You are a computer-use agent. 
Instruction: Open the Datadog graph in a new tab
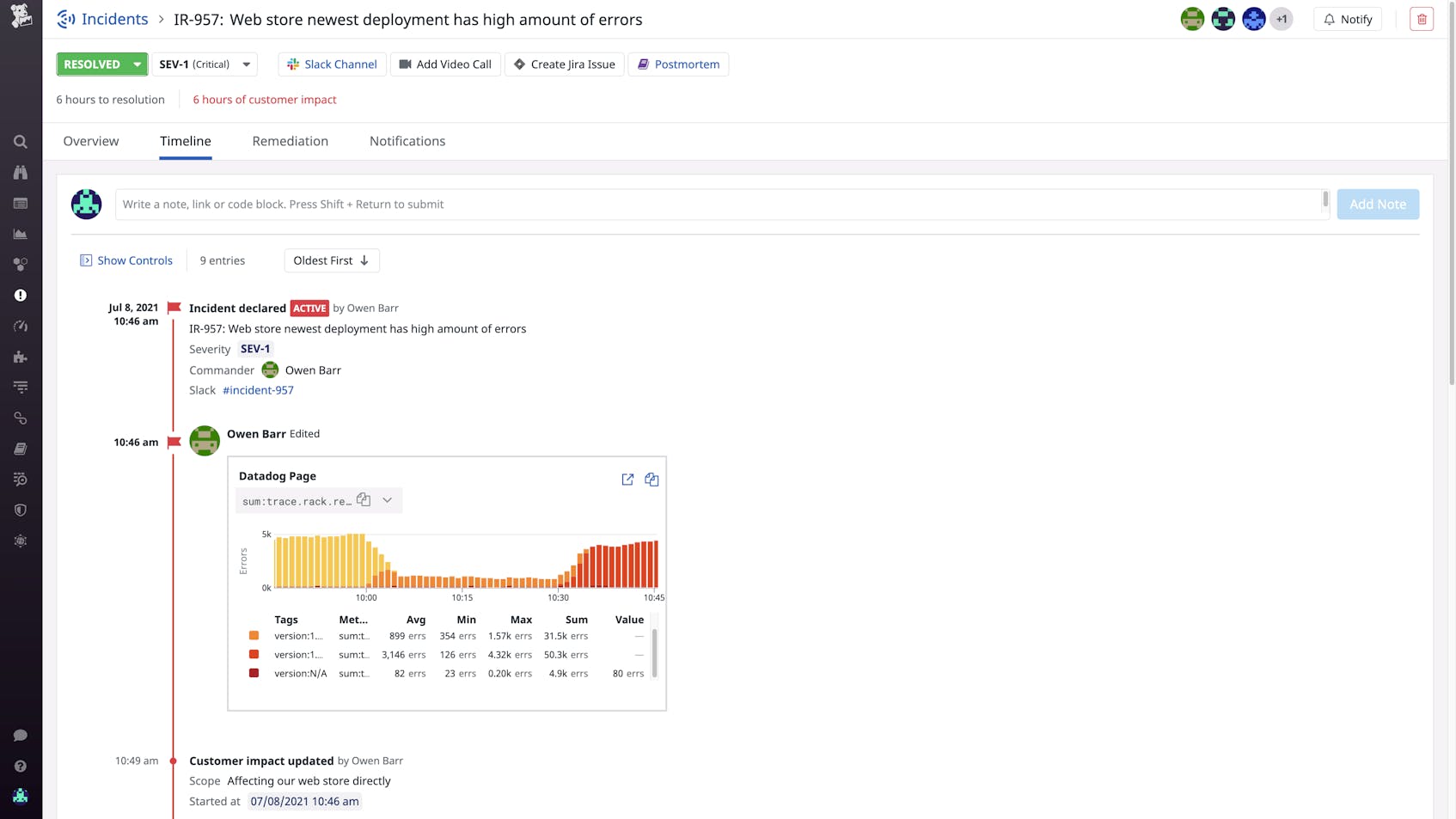[627, 480]
